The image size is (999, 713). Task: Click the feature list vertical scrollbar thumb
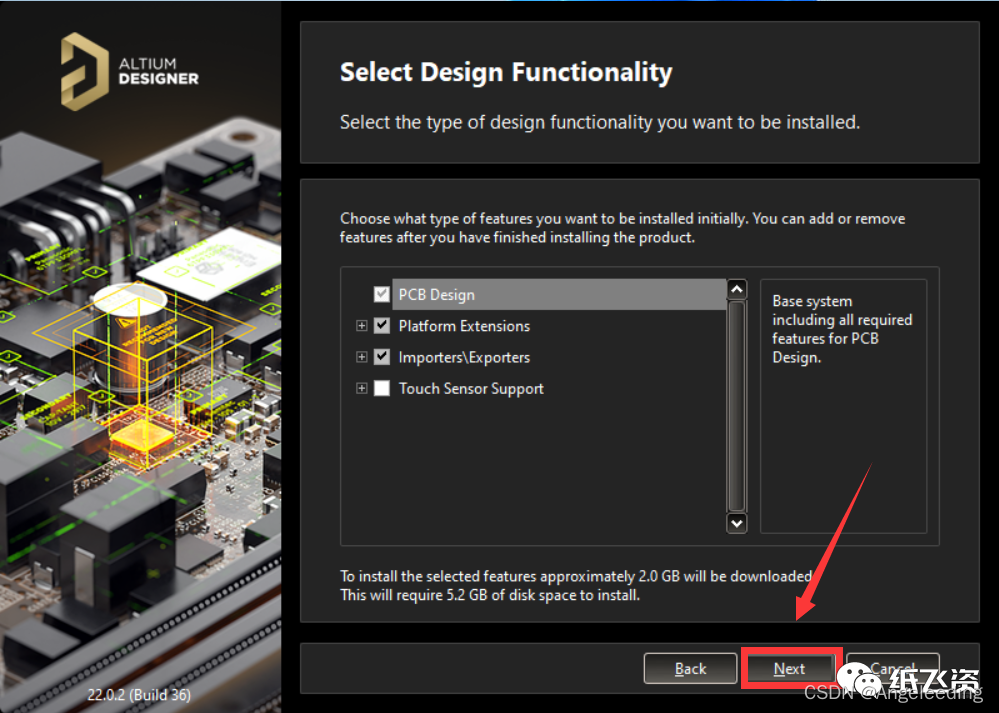click(x=737, y=405)
